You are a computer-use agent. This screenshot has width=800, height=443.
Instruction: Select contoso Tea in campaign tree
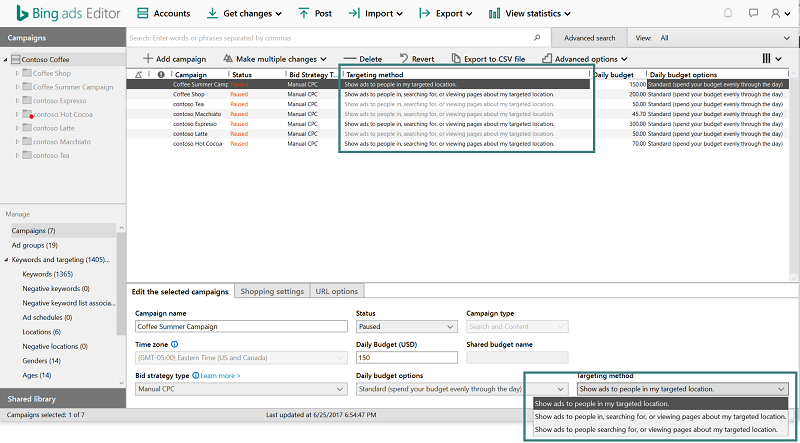pos(51,156)
